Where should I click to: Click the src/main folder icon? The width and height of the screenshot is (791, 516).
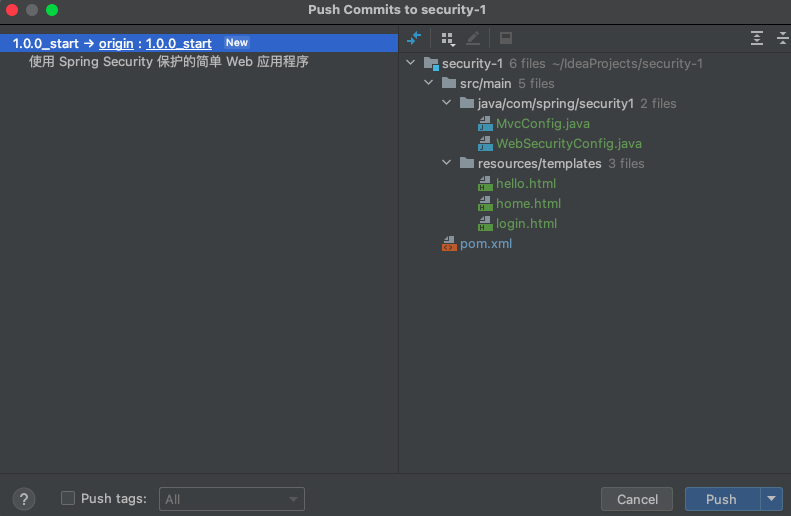click(448, 83)
